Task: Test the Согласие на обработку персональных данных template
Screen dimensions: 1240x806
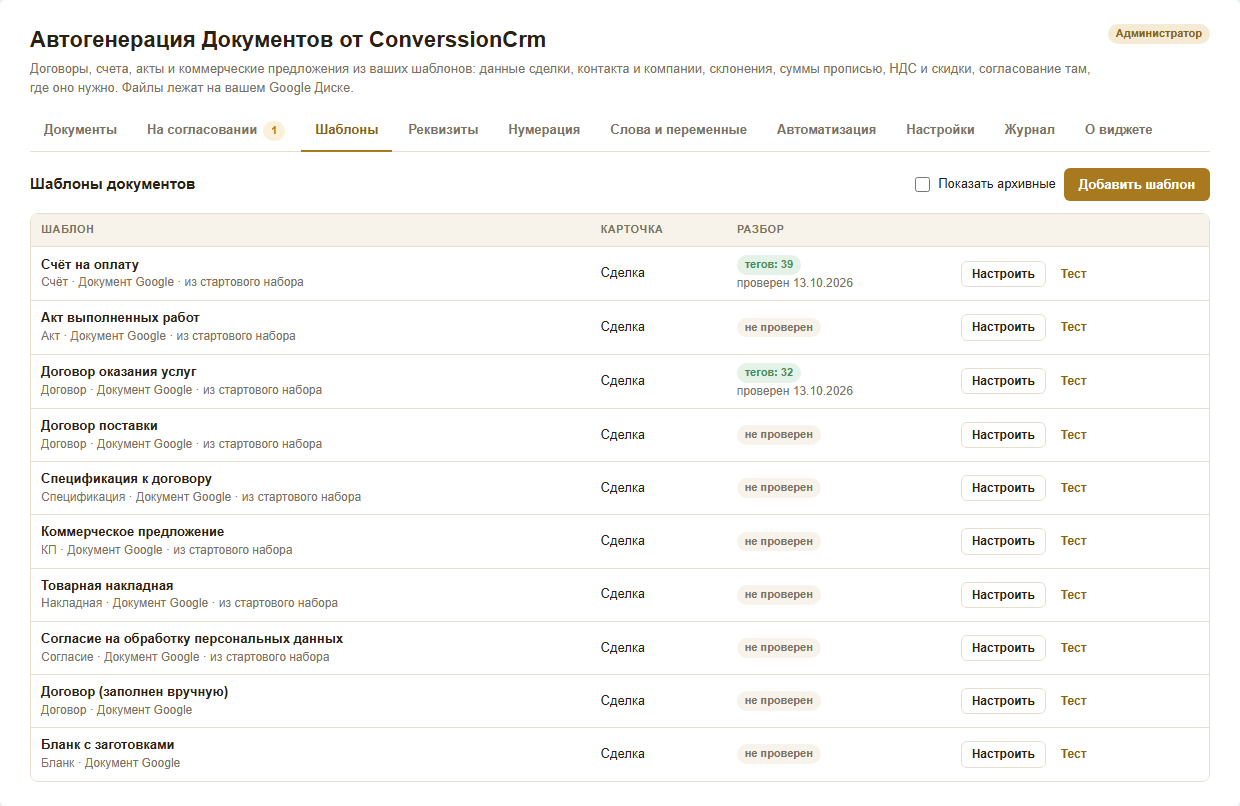Action: [1073, 648]
